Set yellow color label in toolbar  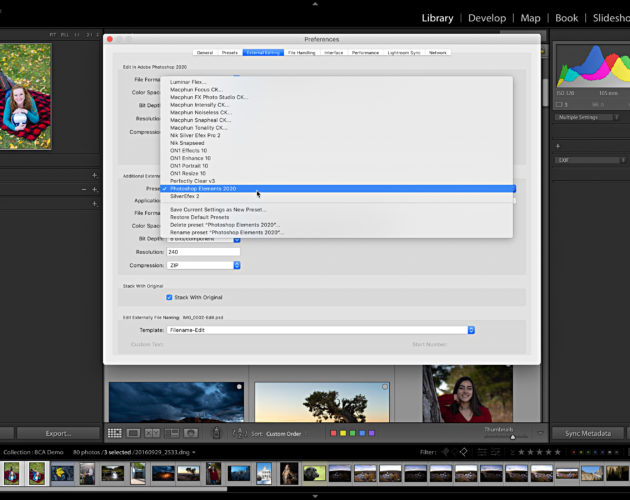pyautogui.click(x=343, y=433)
